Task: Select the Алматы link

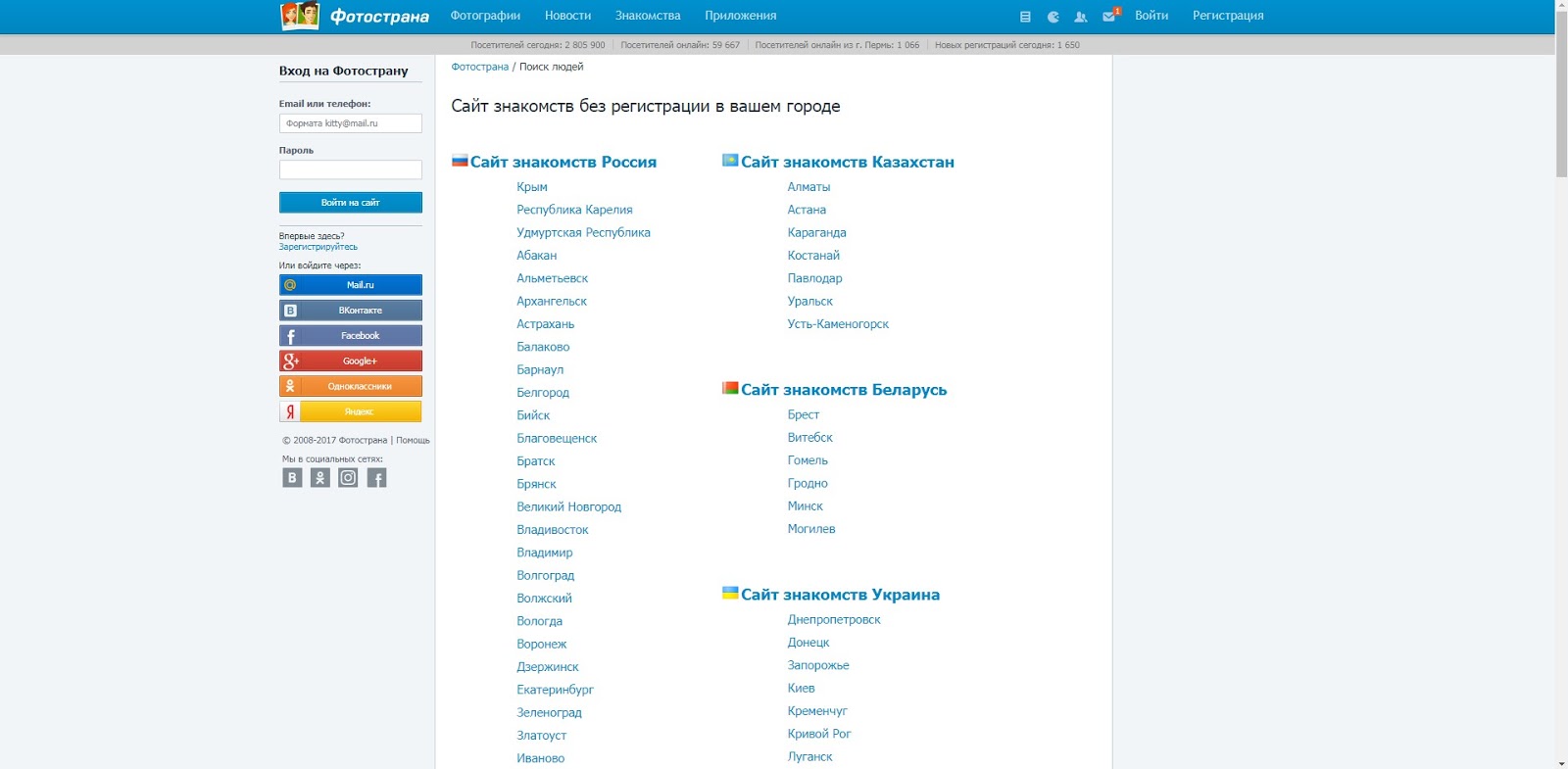Action: pyautogui.click(x=808, y=187)
